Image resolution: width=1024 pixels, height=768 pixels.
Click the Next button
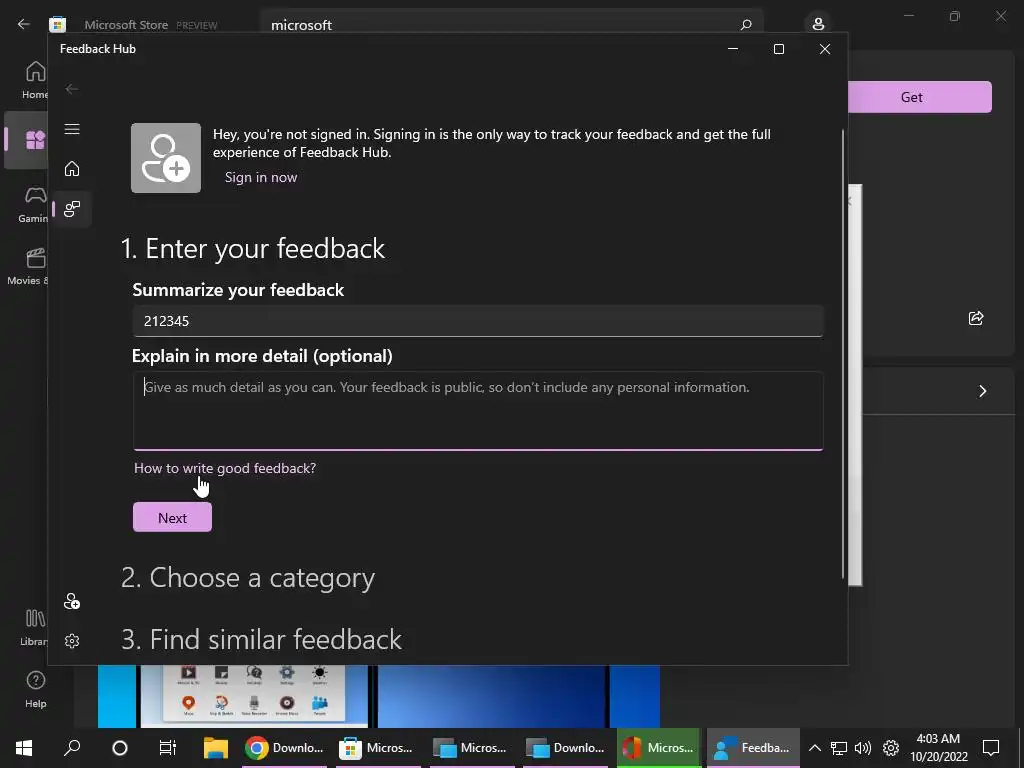(172, 517)
